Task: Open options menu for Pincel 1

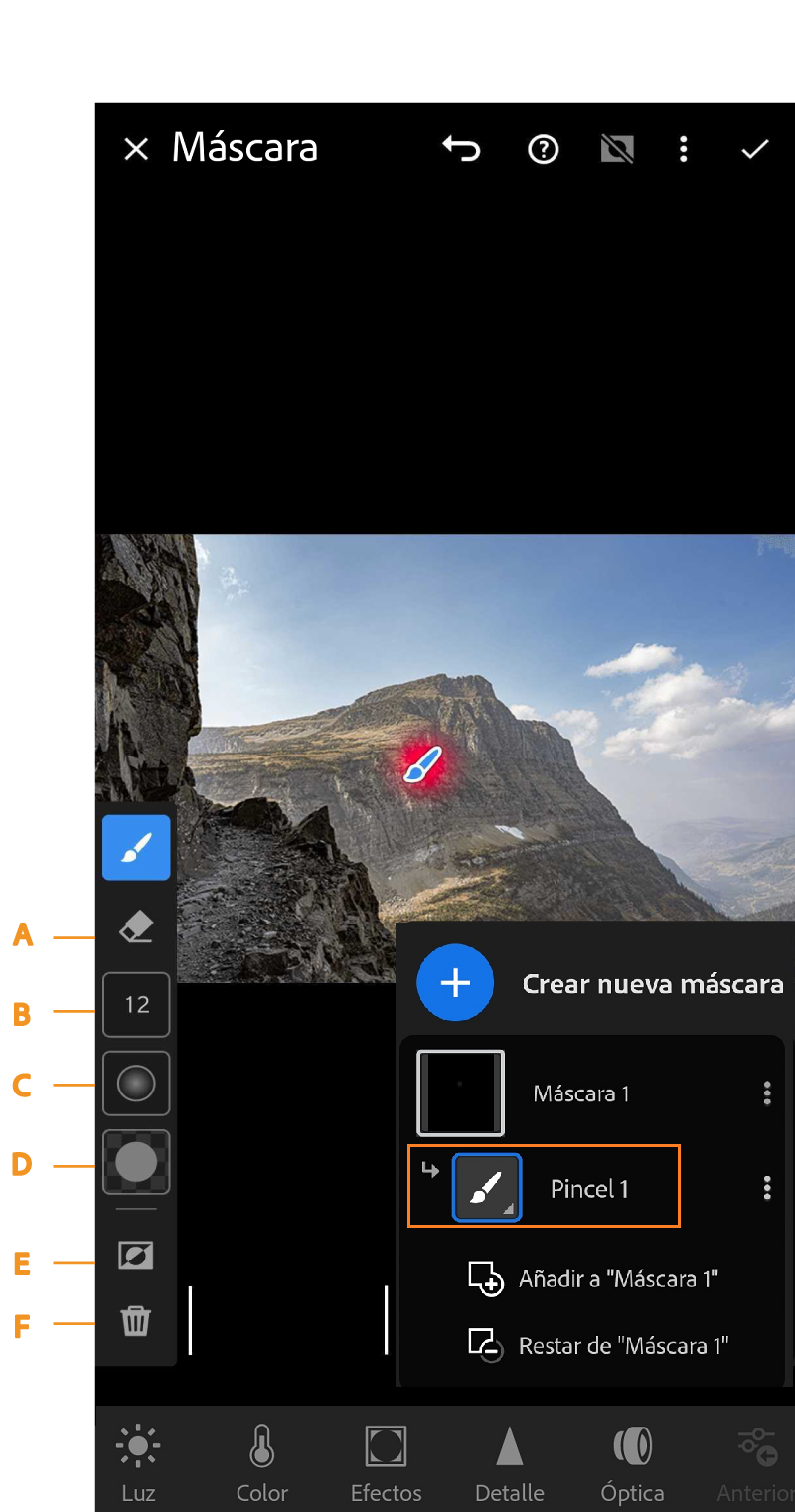Action: point(766,1188)
